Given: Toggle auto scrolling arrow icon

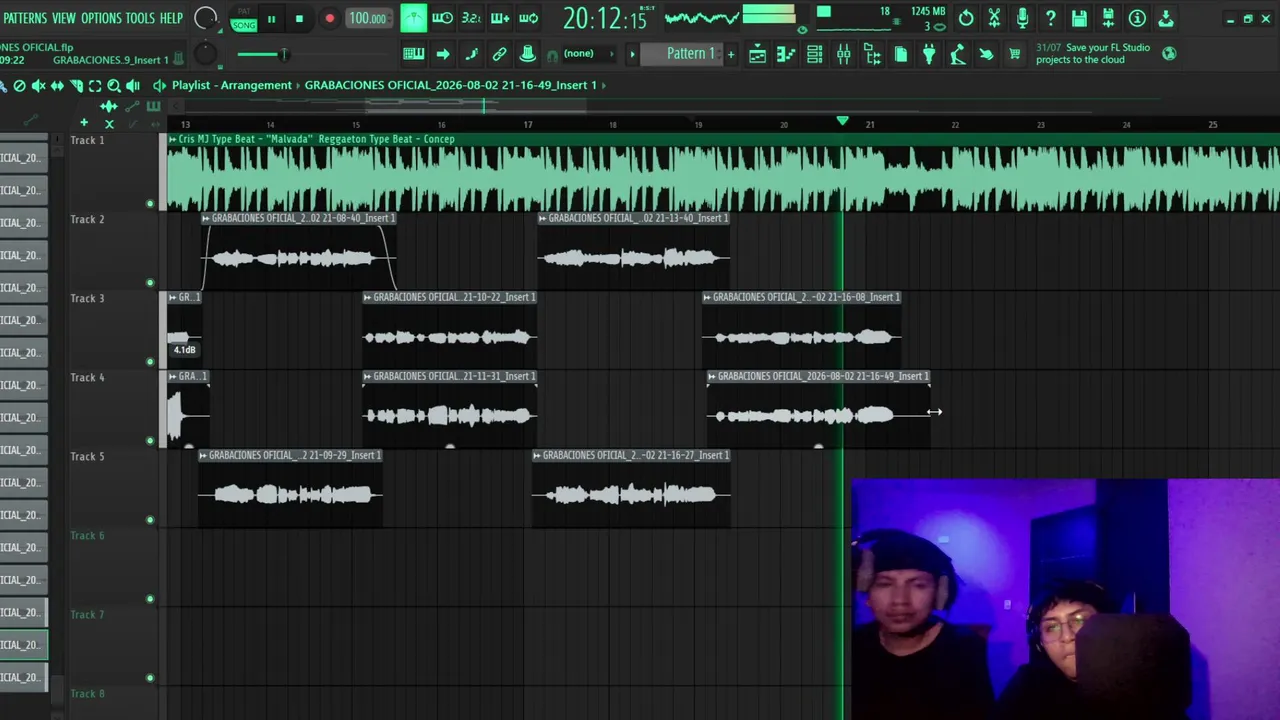Looking at the screenshot, I should [443, 54].
